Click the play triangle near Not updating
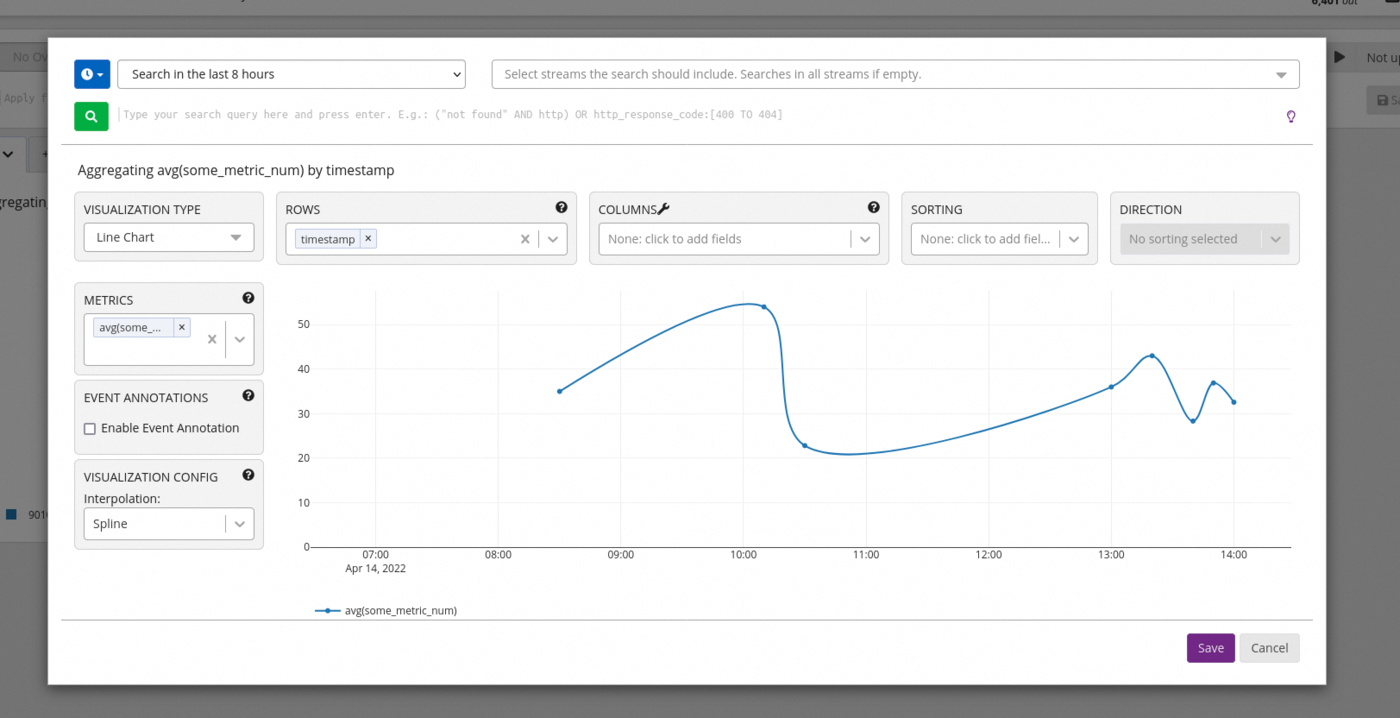Image resolution: width=1400 pixels, height=718 pixels. pos(1339,57)
